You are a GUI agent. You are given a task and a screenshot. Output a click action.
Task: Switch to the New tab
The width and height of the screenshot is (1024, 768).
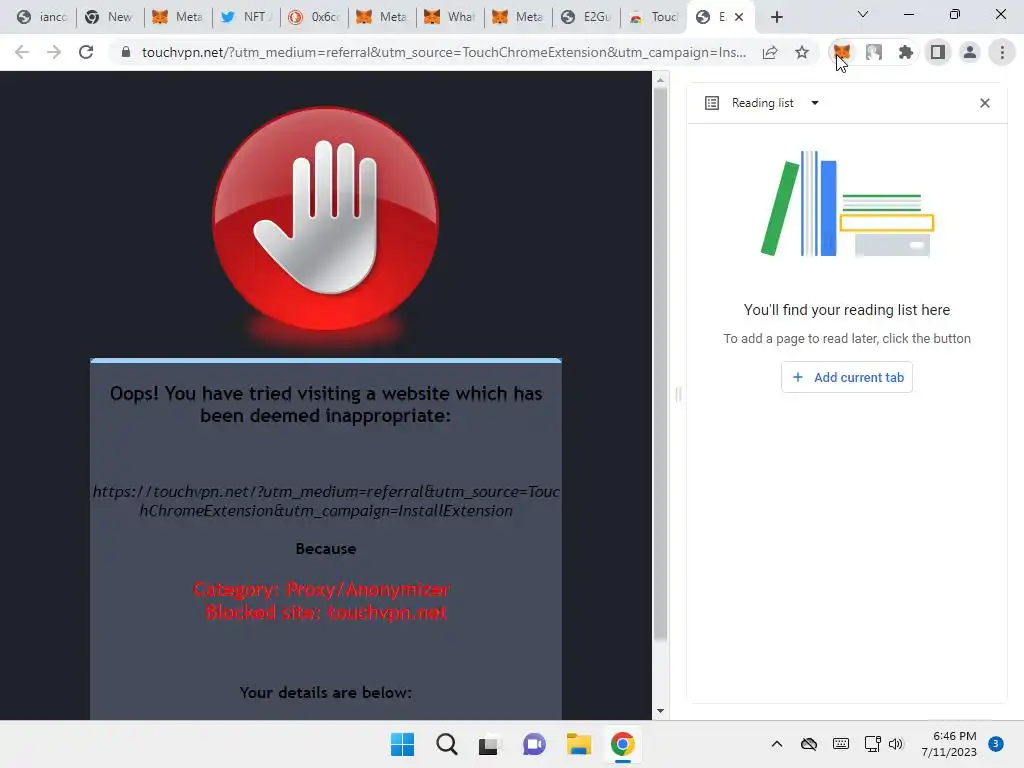click(110, 17)
